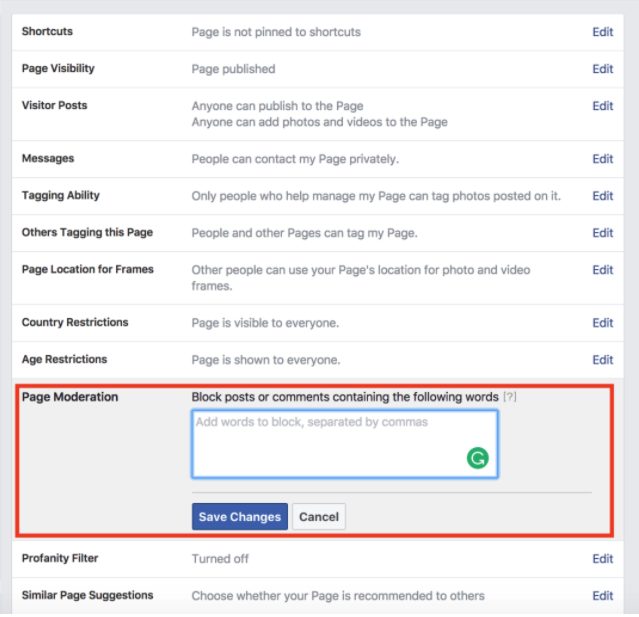Click the Country Restrictions row label
The image size is (639, 617).
click(75, 323)
